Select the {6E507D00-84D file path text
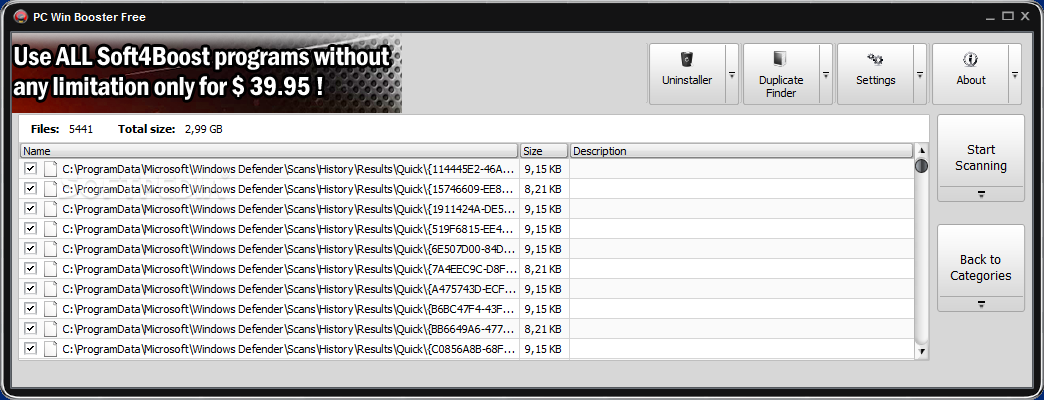This screenshot has width=1044, height=400. tap(288, 249)
